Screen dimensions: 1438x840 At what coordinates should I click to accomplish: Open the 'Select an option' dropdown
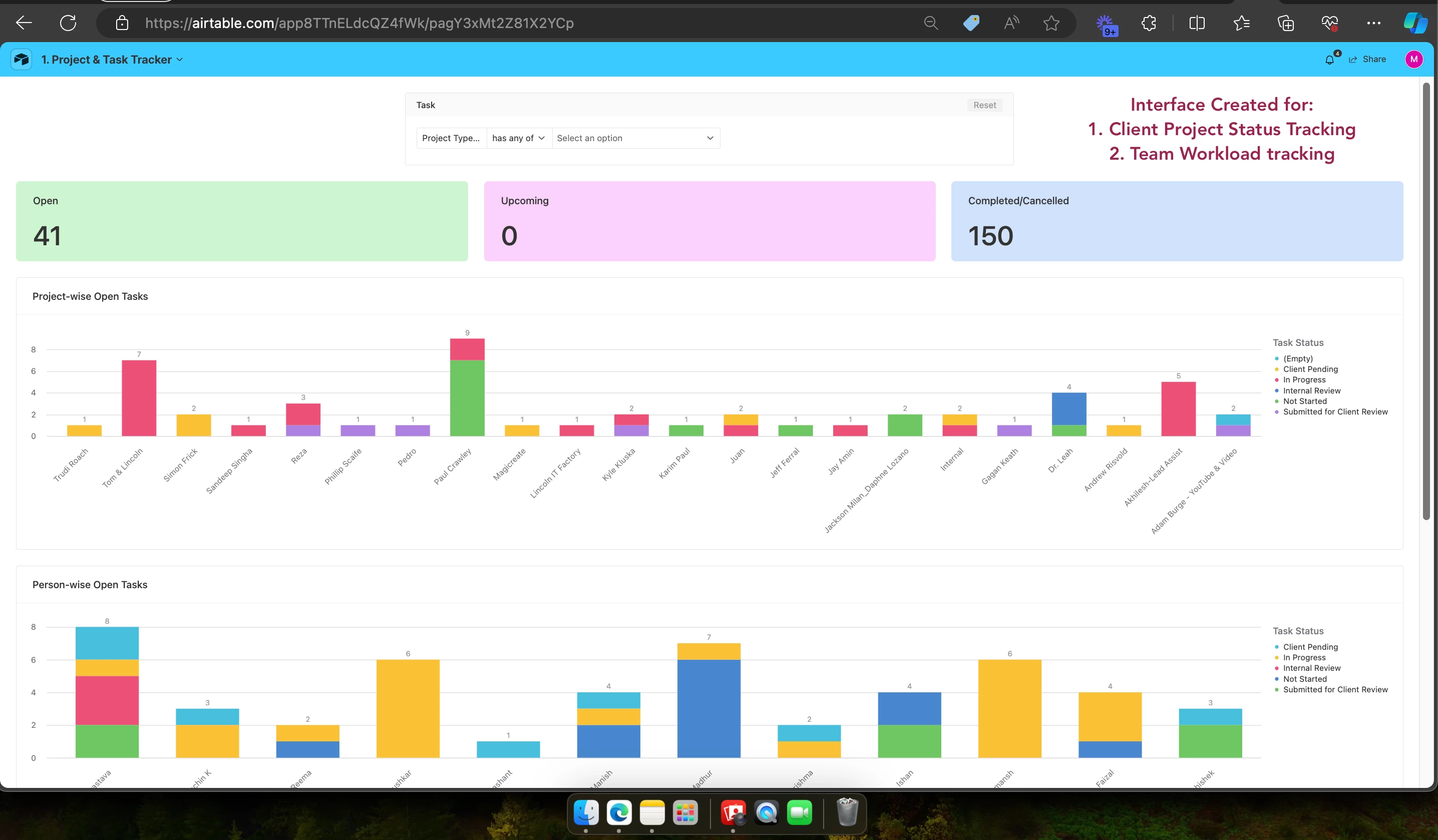[635, 138]
